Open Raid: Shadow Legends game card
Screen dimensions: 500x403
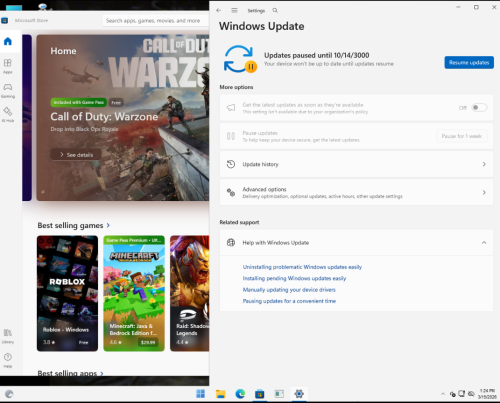click(x=190, y=293)
